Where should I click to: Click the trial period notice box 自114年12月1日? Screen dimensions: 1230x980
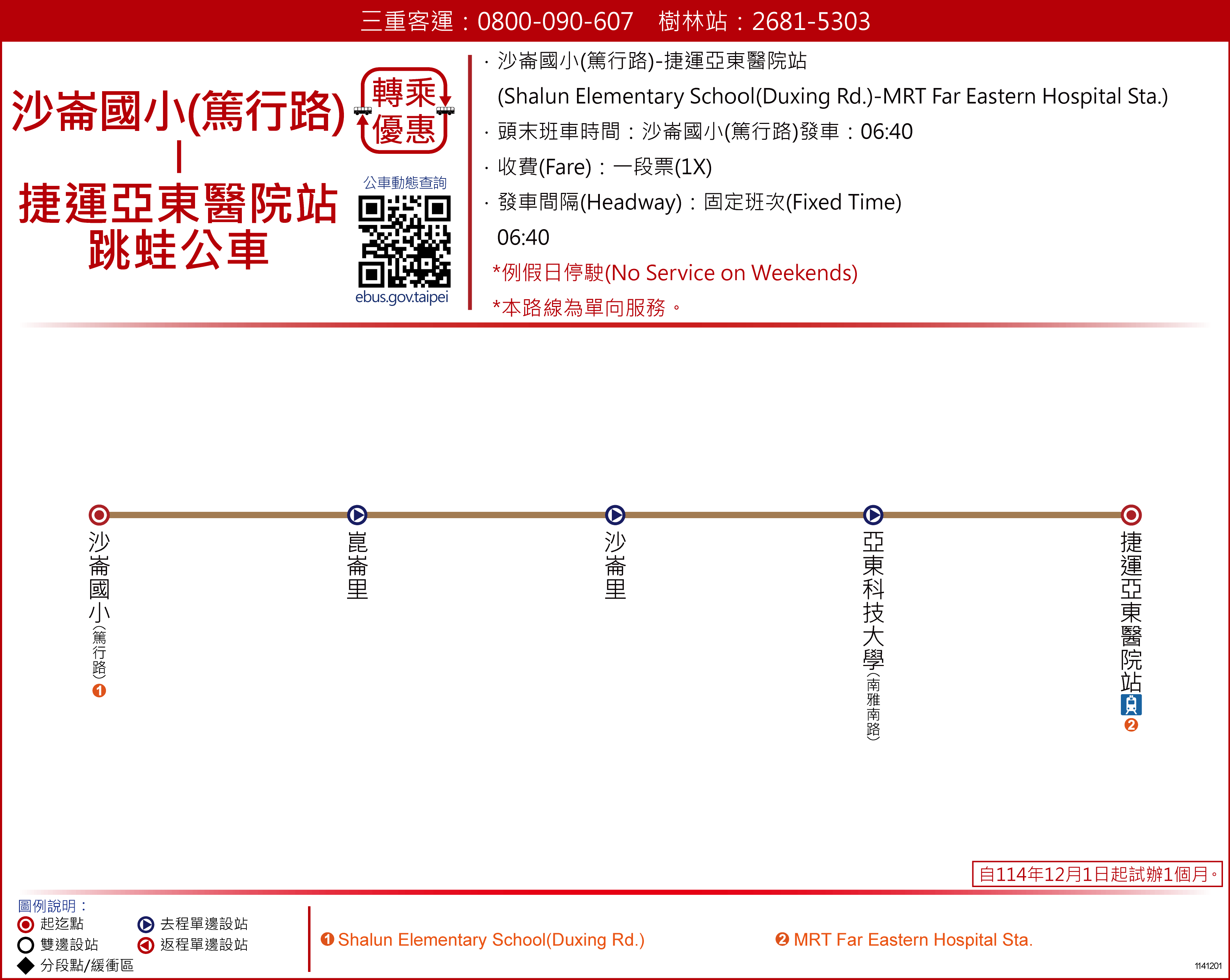tap(1097, 874)
